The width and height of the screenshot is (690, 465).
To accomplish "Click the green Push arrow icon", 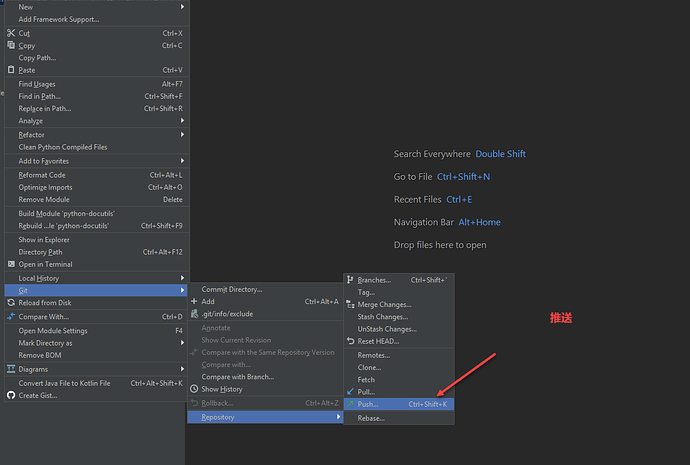I will tap(350, 403).
